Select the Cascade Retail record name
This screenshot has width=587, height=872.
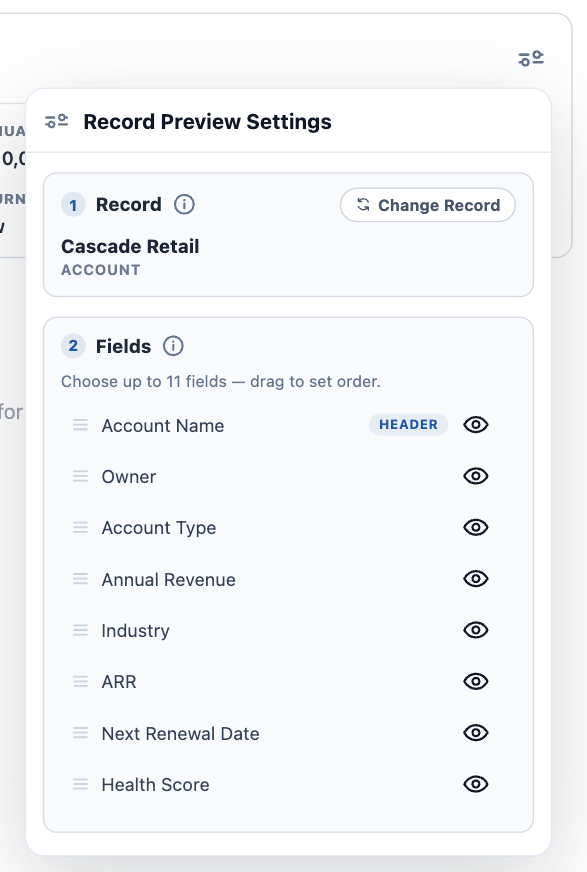130,246
